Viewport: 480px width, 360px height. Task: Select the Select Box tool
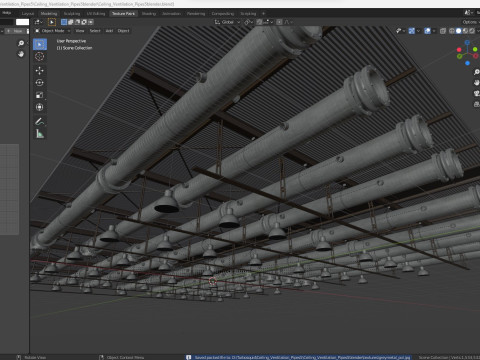[40, 44]
